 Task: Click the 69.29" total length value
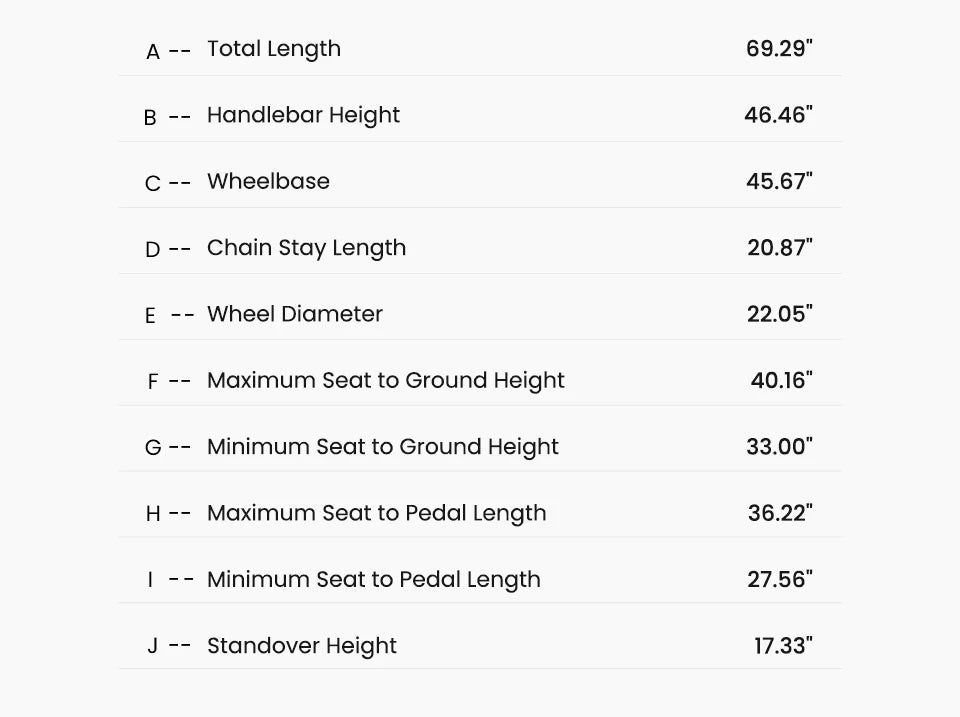pyautogui.click(x=779, y=49)
